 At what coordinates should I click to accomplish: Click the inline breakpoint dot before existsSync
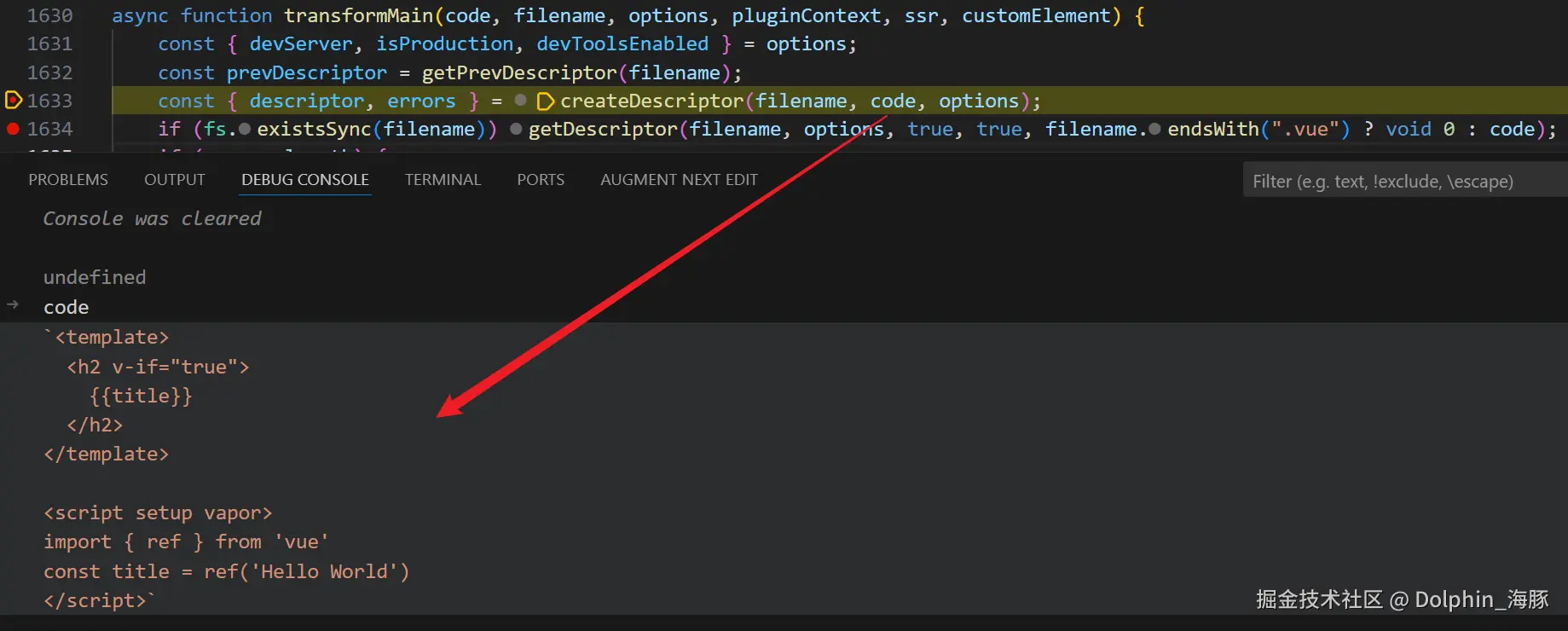[245, 129]
